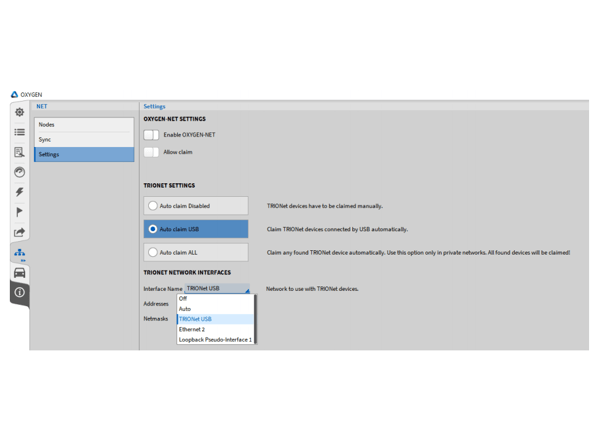Select Auto claim Disabled radio option

click(196, 206)
